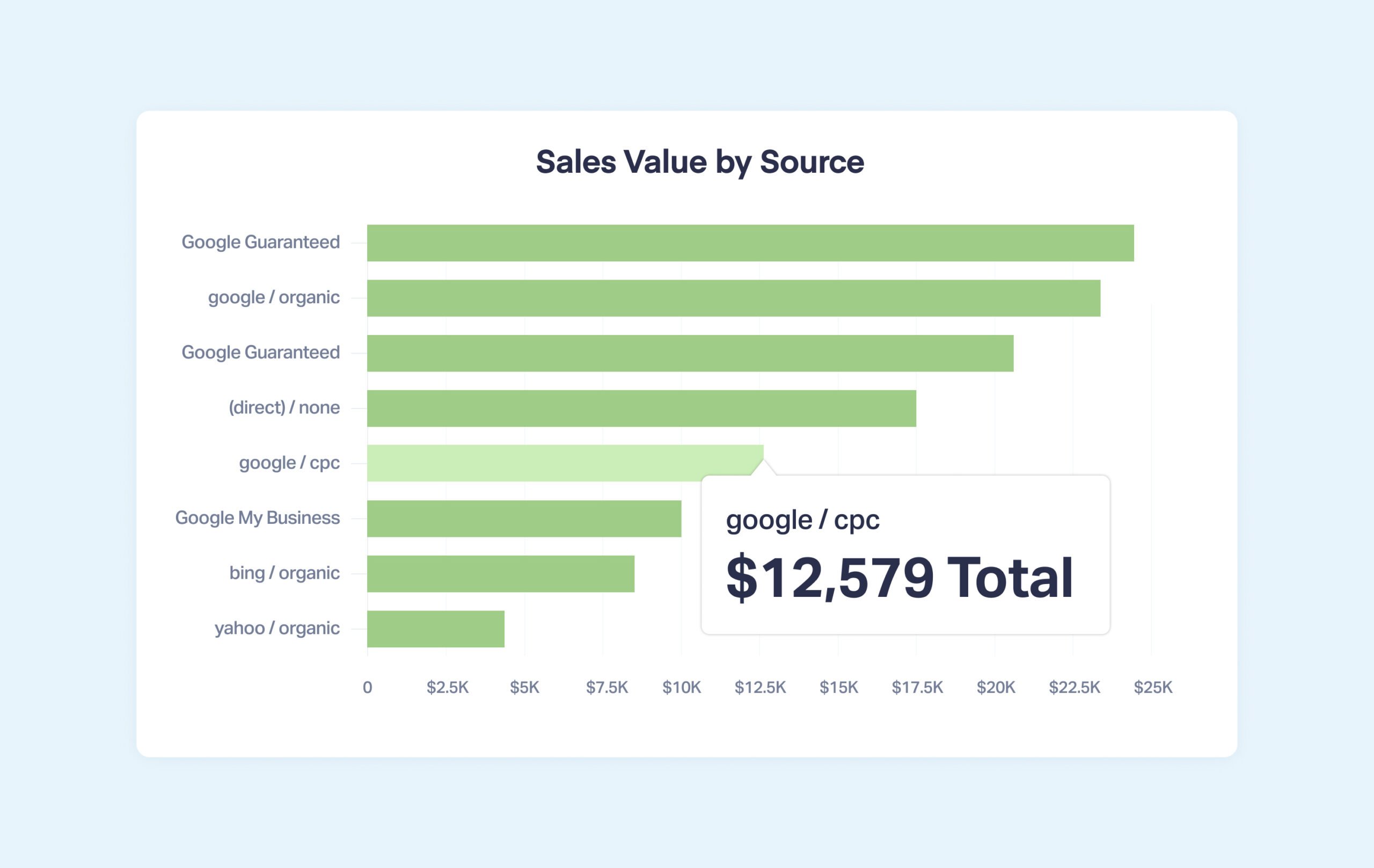Image resolution: width=1374 pixels, height=868 pixels.
Task: Click the google / cpc tooltip heading
Action: click(802, 520)
